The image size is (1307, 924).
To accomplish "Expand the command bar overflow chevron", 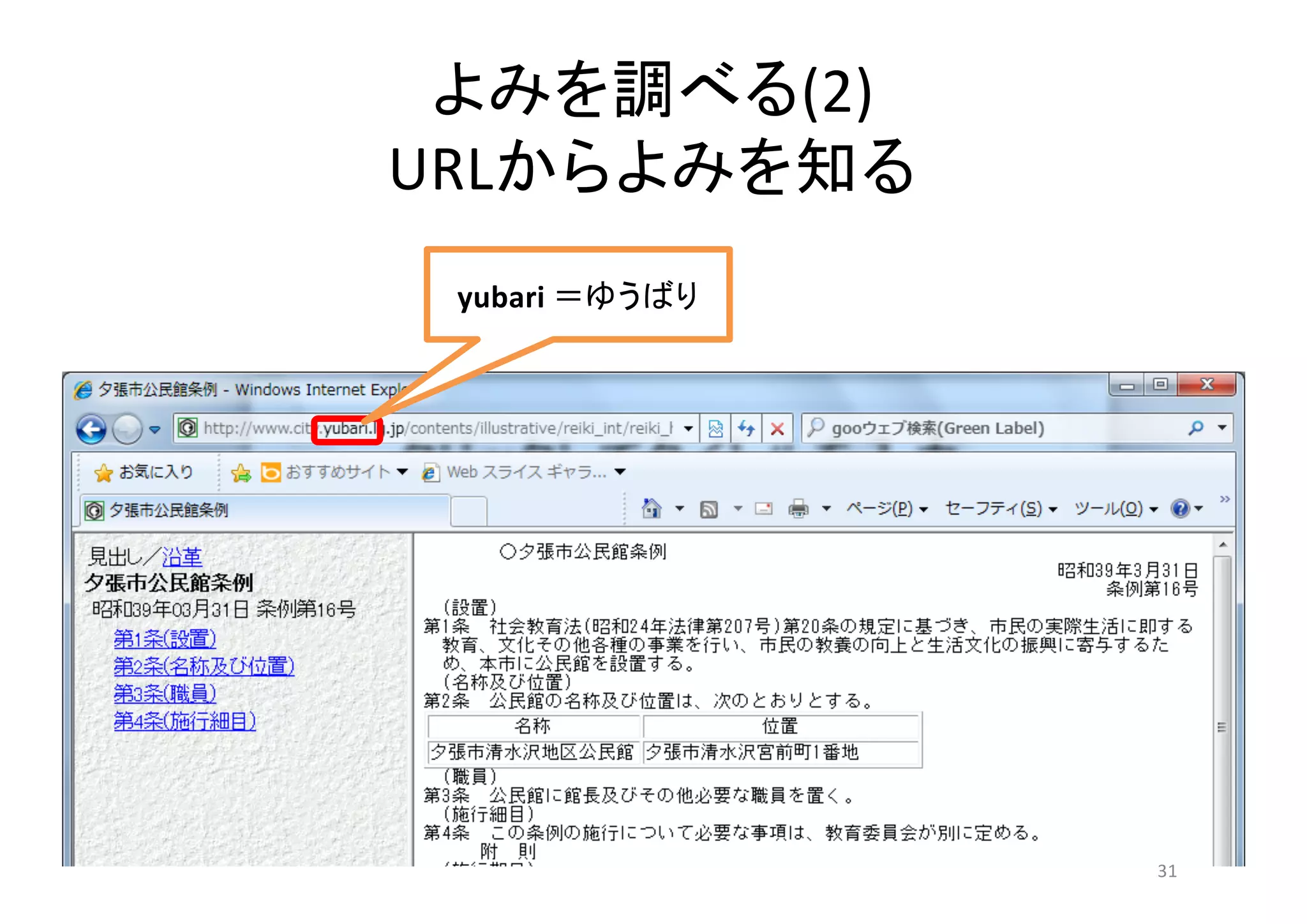I will (1225, 499).
